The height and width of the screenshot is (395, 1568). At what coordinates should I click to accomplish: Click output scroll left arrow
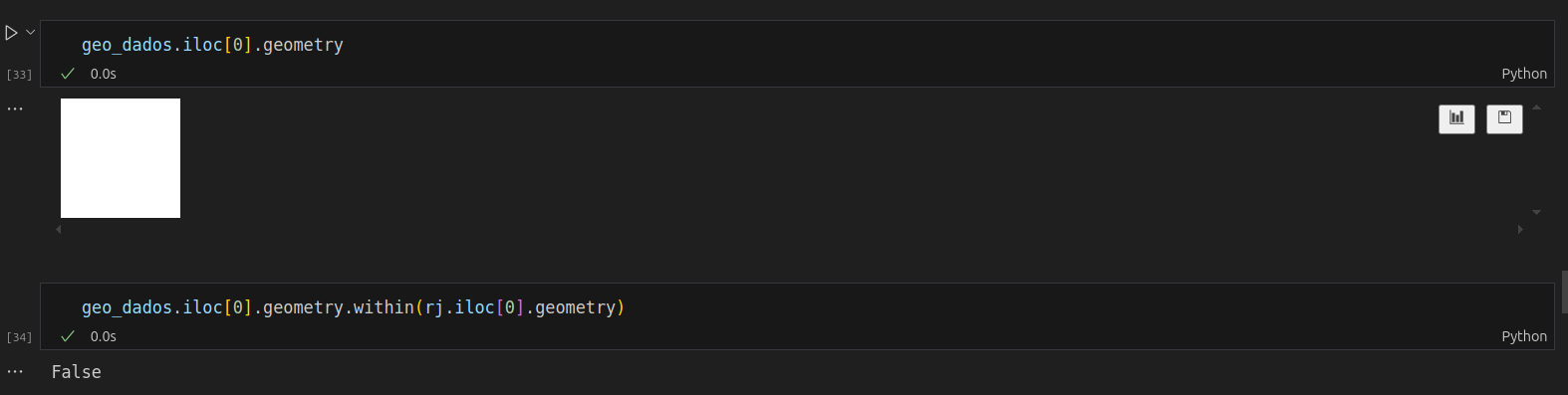[59, 229]
